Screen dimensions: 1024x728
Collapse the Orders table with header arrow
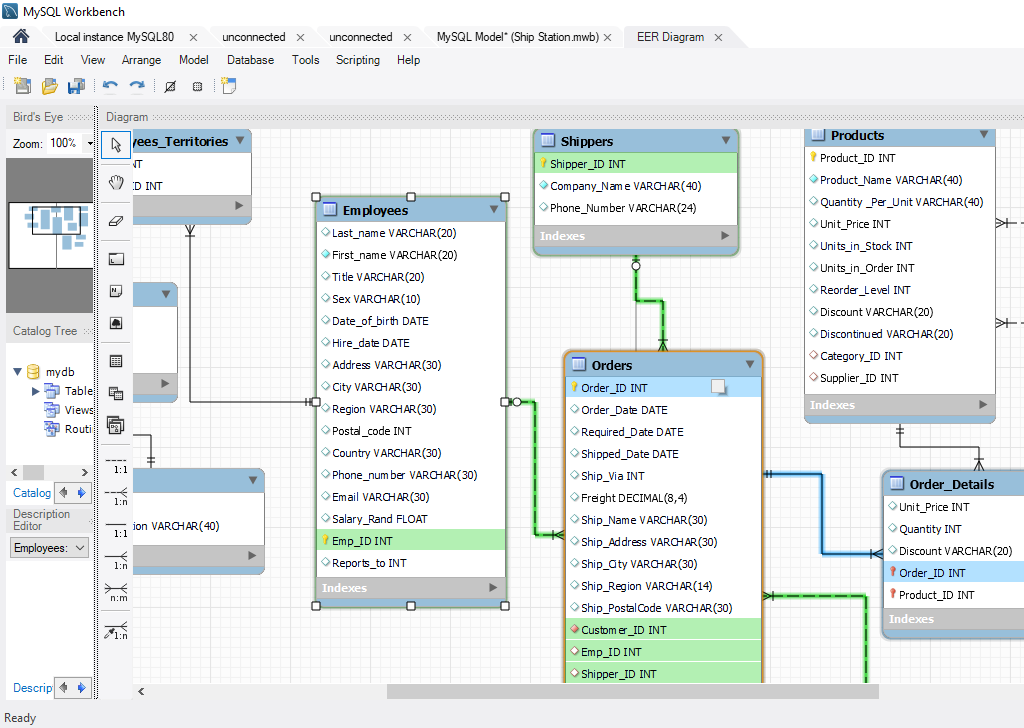(750, 364)
